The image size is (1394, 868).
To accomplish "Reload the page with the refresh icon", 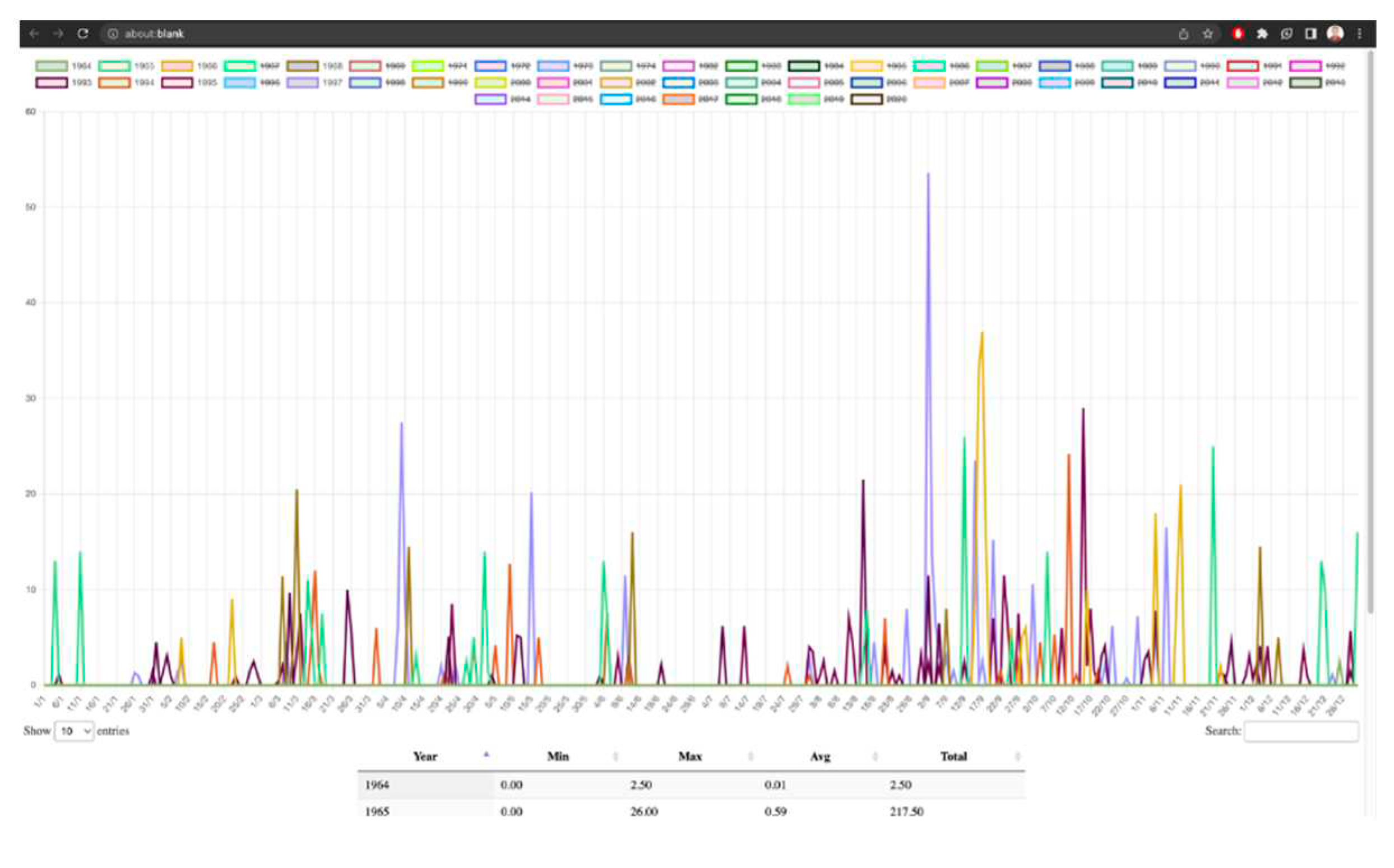I will pyautogui.click(x=82, y=33).
